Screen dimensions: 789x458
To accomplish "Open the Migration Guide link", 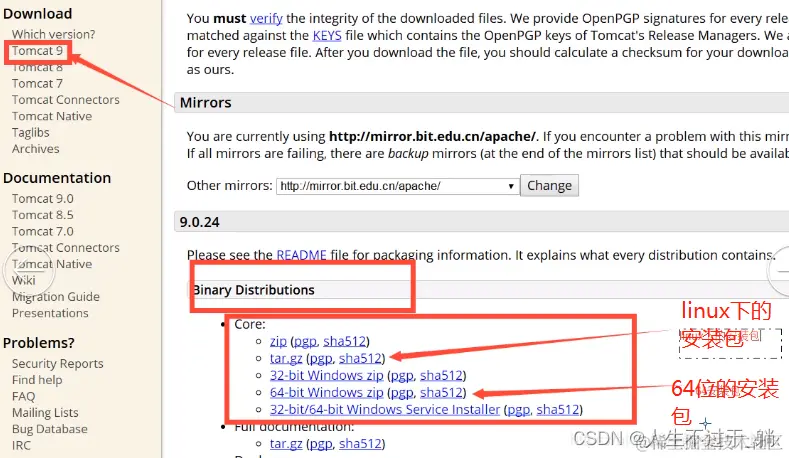I will coord(56,297).
